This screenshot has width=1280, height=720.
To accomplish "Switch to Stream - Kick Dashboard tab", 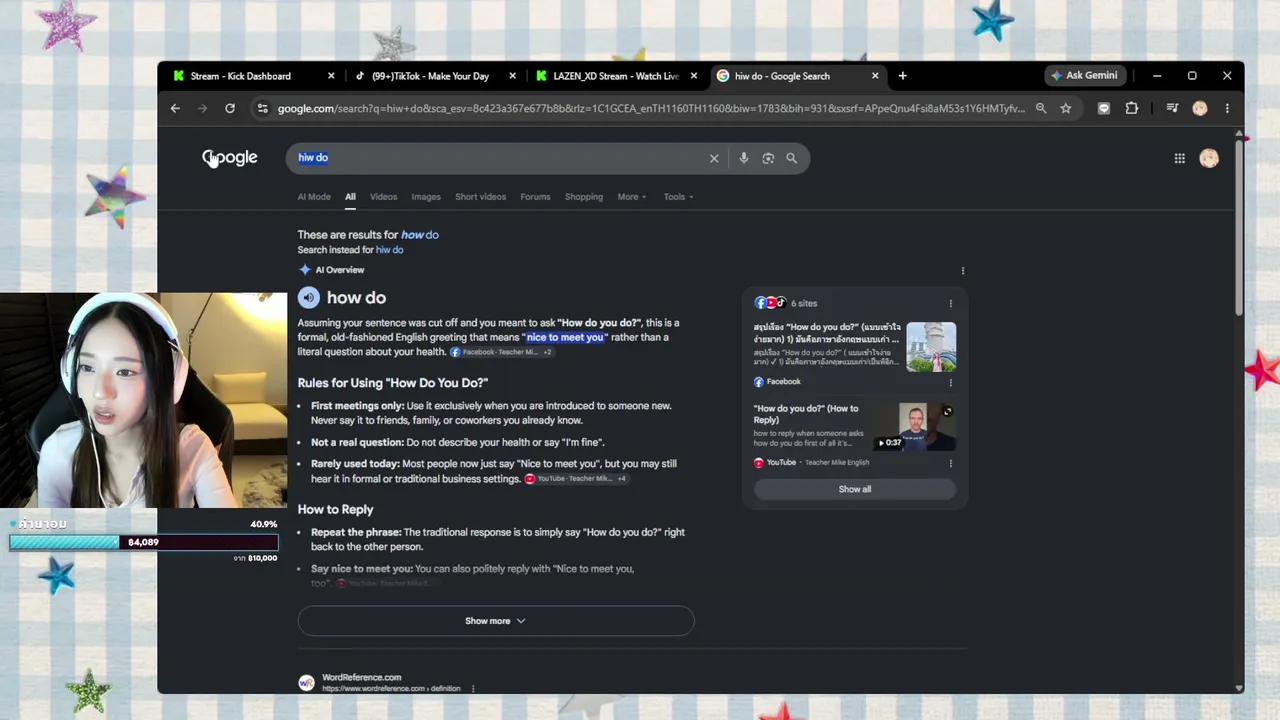I will pos(240,76).
